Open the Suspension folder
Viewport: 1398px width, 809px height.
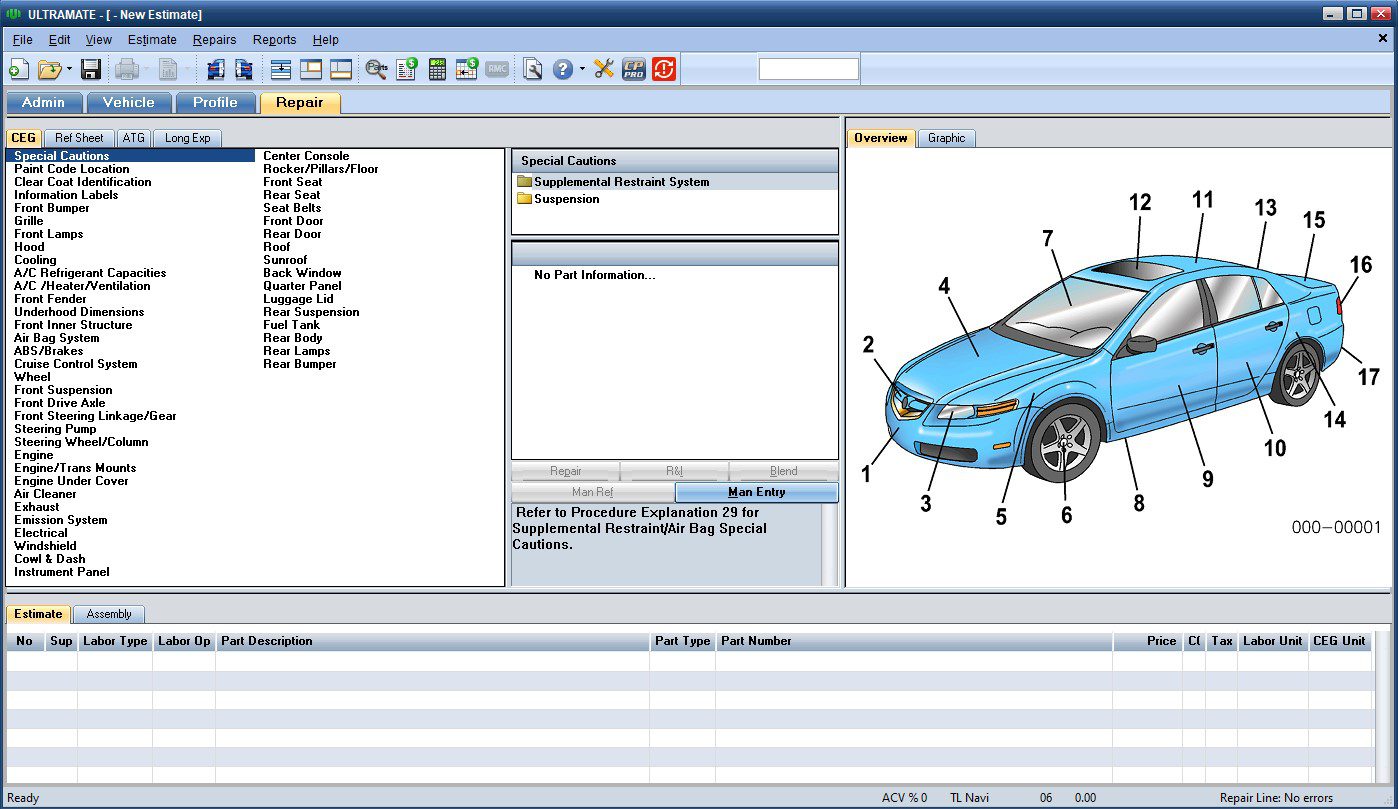tap(566, 199)
